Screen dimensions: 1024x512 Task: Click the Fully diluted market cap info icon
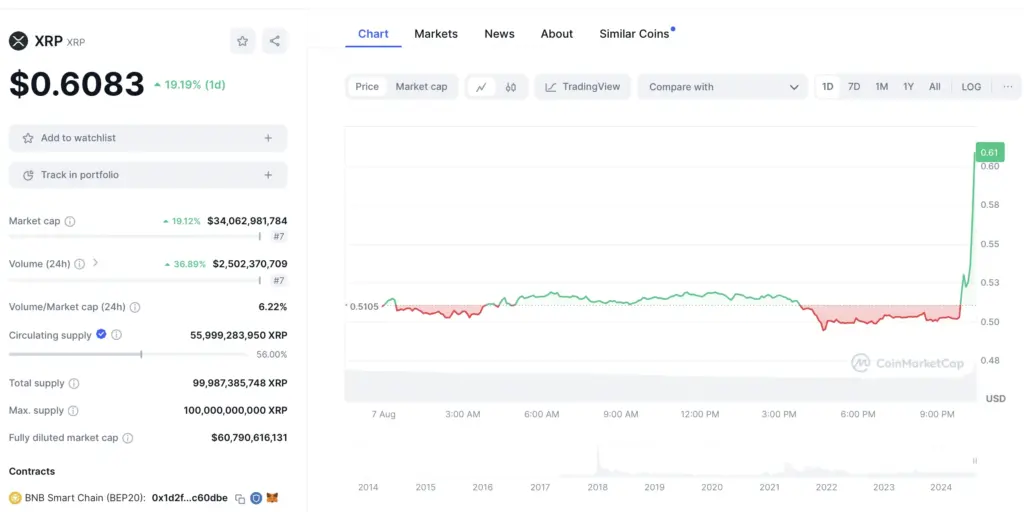click(128, 438)
